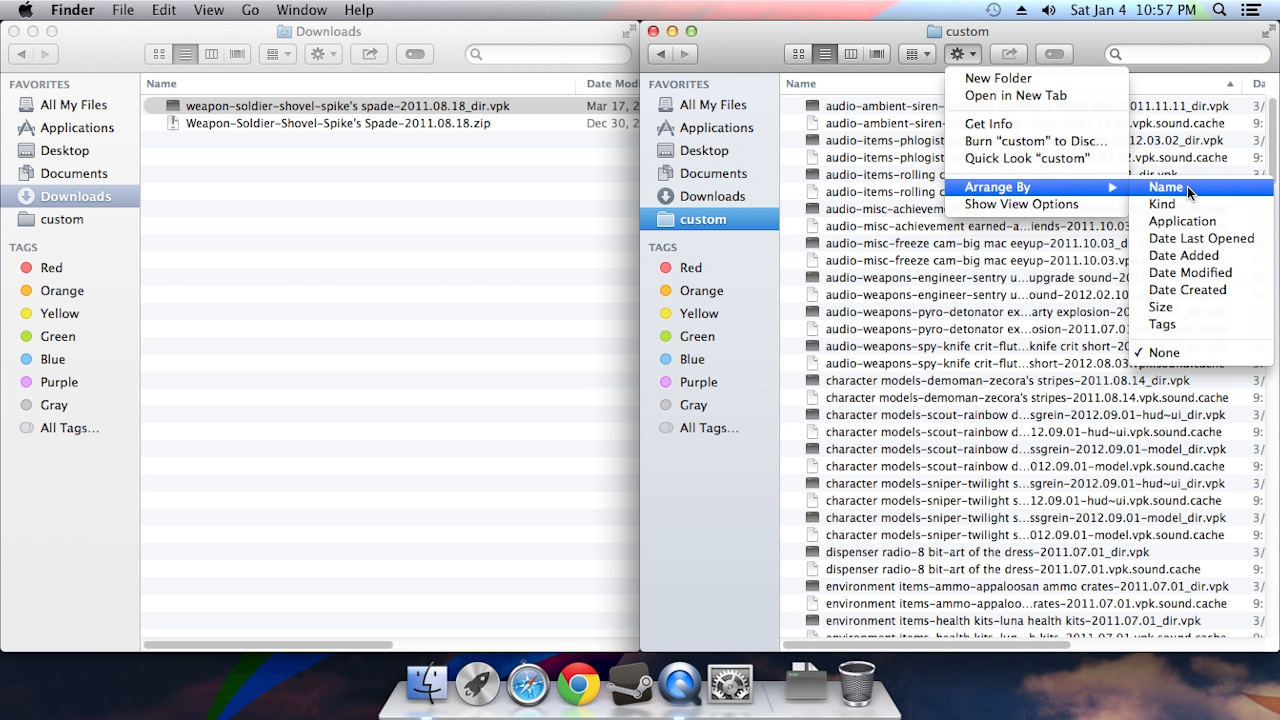Click Action gear menu in custom window
Image resolution: width=1280 pixels, height=720 pixels.
pos(963,54)
